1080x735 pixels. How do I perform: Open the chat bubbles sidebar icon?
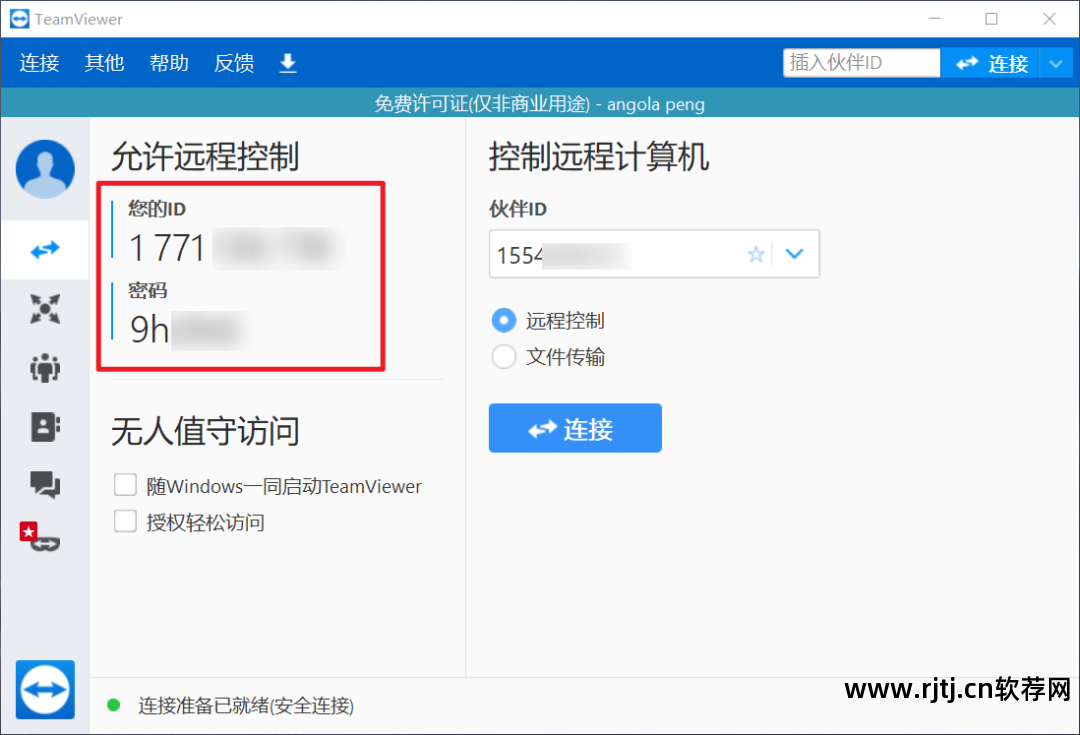tap(45, 485)
